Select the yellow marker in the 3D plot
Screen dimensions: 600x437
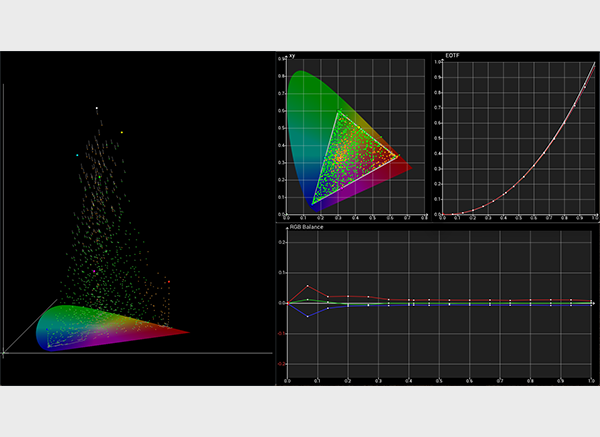click(x=122, y=132)
